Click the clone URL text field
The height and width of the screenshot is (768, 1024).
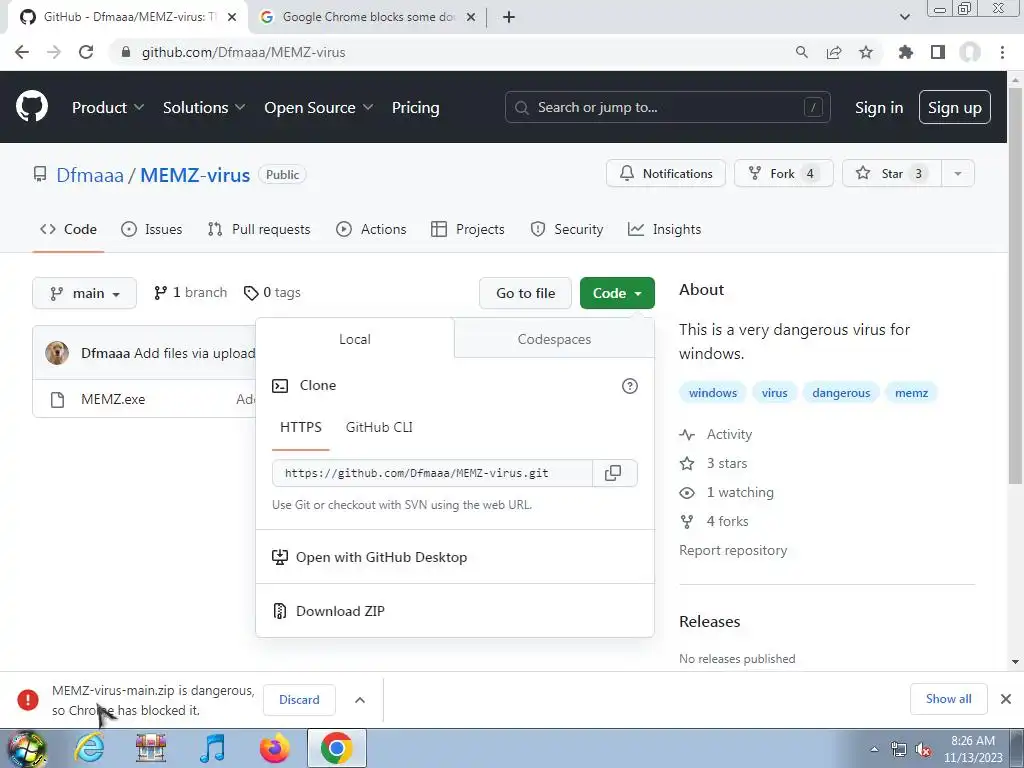(432, 473)
